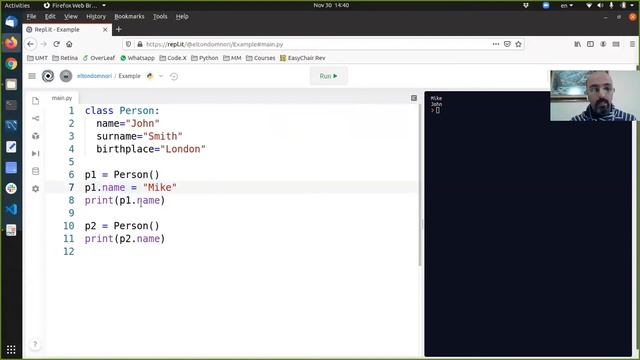Screen dimensions: 640x360
Task: Open Firefox Web Browser app menu
Action: pos(75,5)
